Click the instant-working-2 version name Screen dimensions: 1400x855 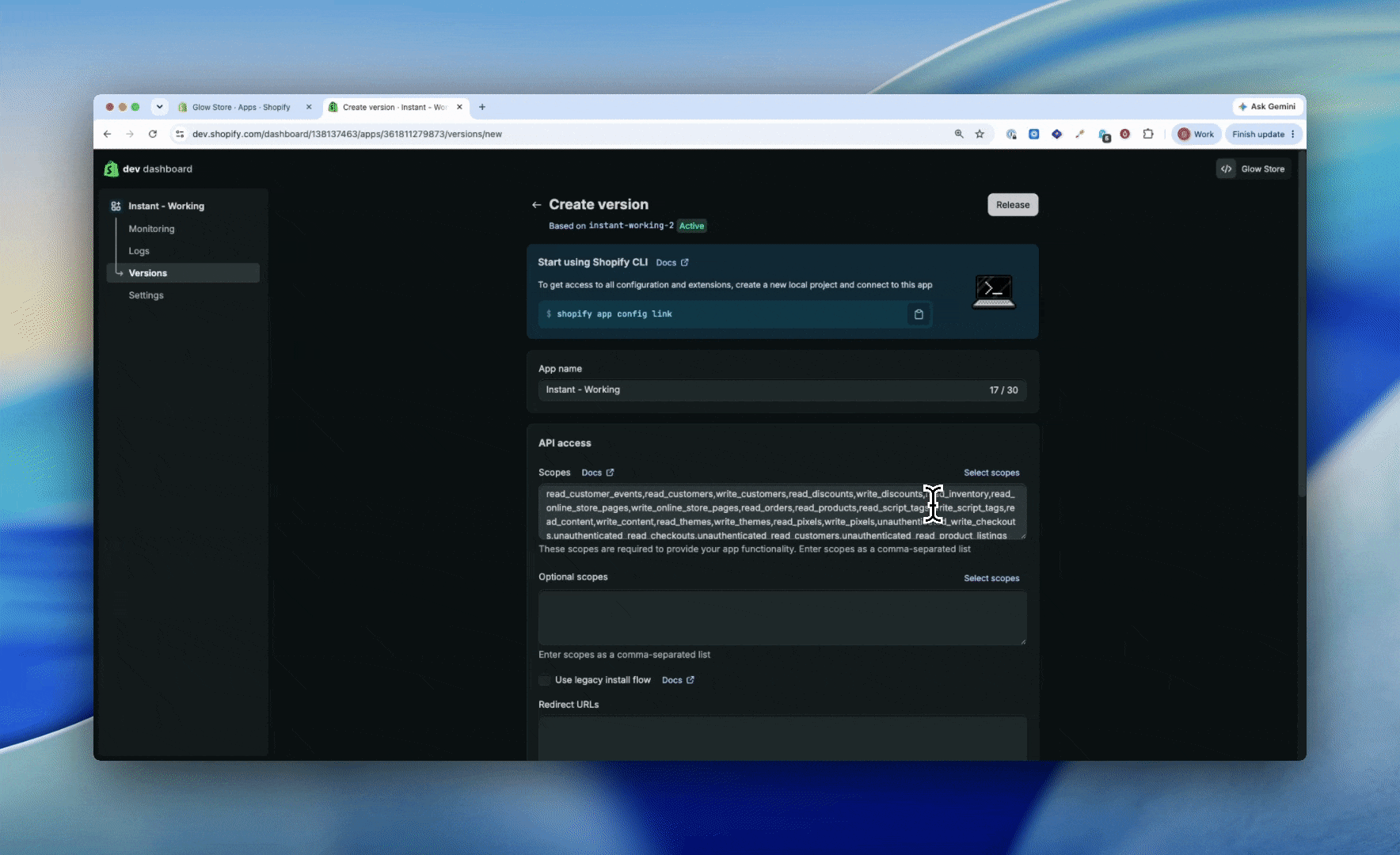631,226
